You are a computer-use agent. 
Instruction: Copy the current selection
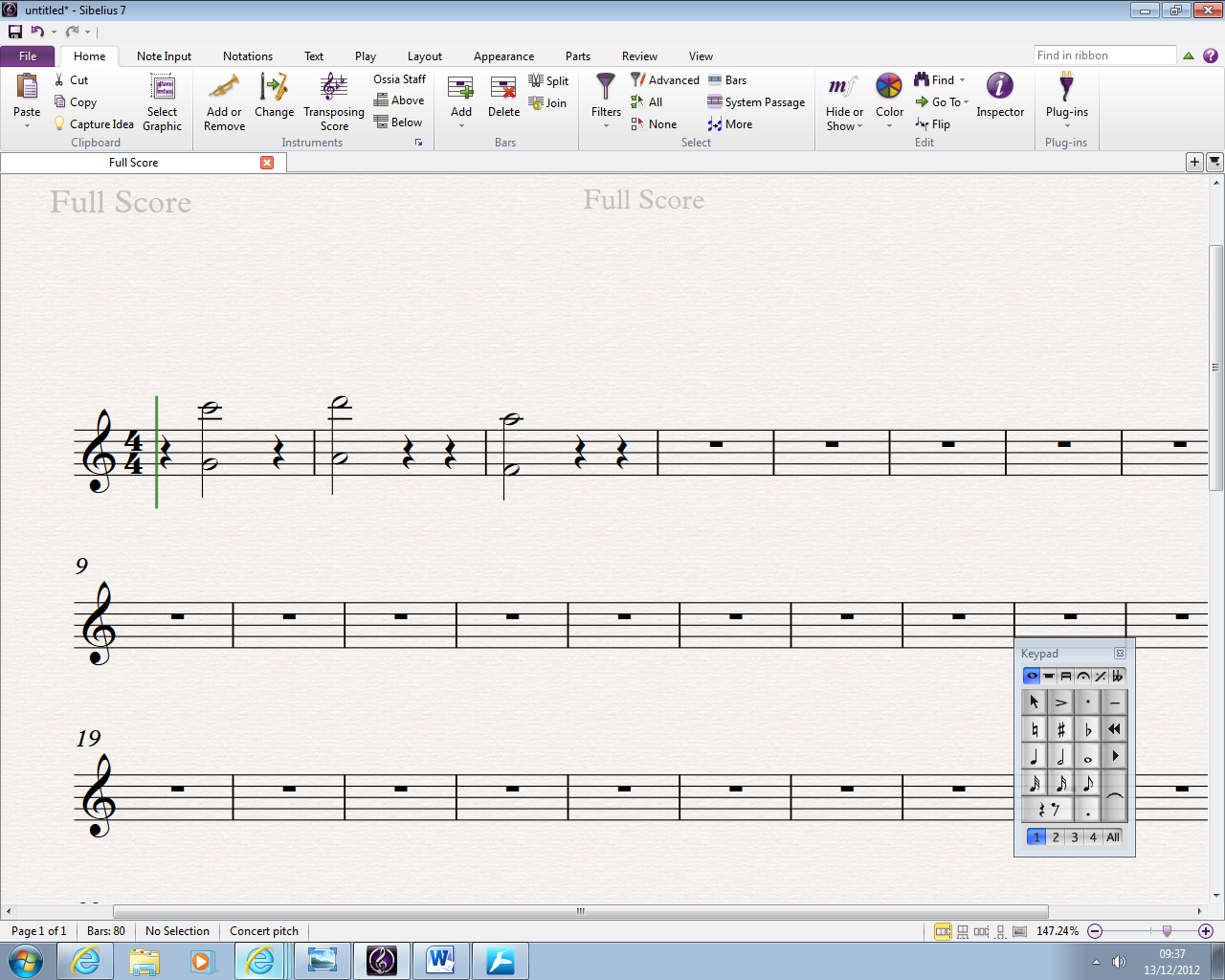[x=76, y=102]
